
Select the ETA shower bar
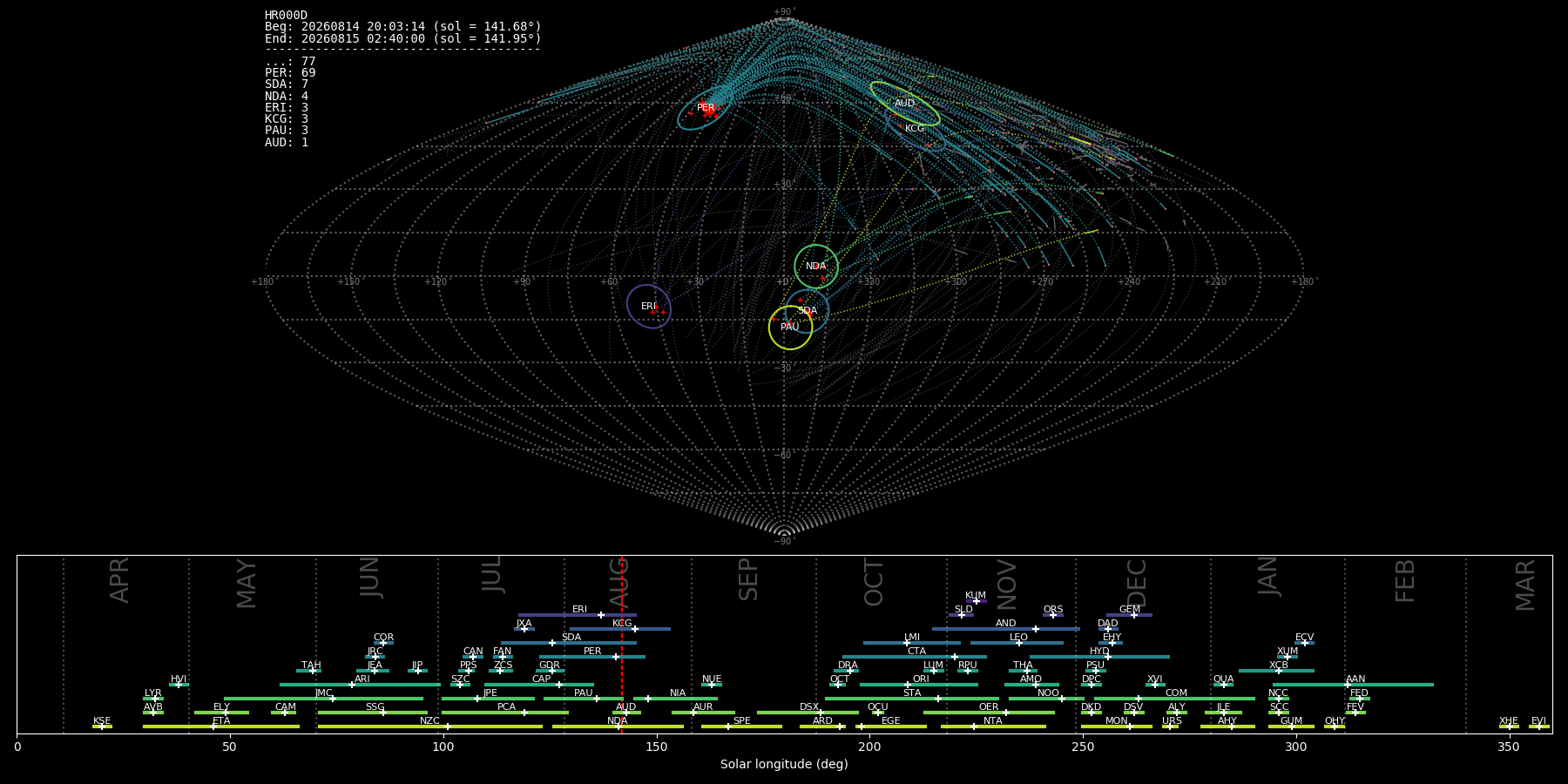(x=221, y=727)
